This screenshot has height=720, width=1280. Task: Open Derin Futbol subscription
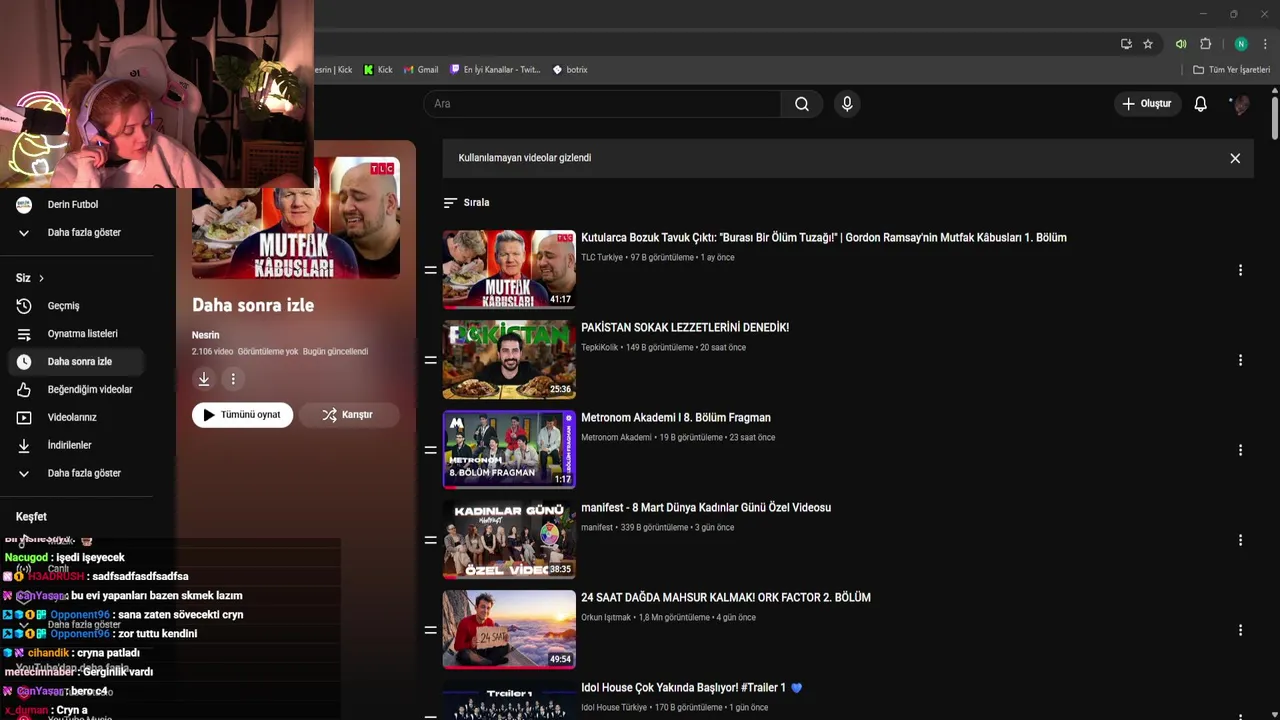pyautogui.click(x=76, y=204)
